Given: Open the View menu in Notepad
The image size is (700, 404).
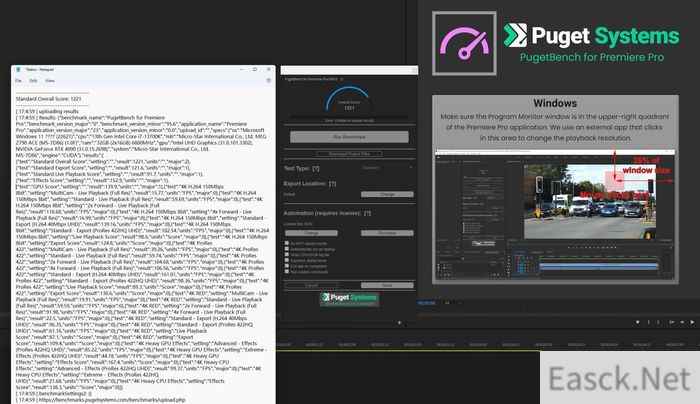Looking at the screenshot, I should (x=50, y=81).
